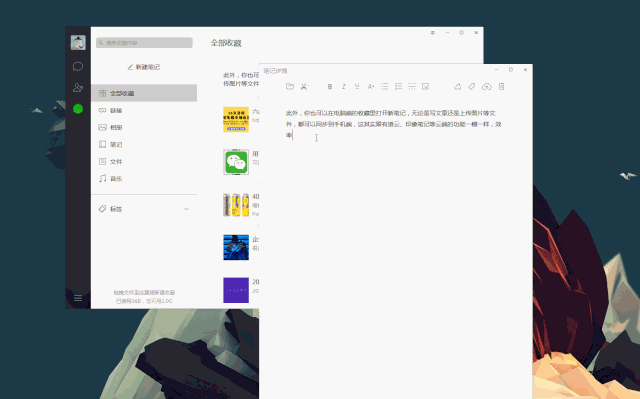Open the font size A option

pos(371,86)
